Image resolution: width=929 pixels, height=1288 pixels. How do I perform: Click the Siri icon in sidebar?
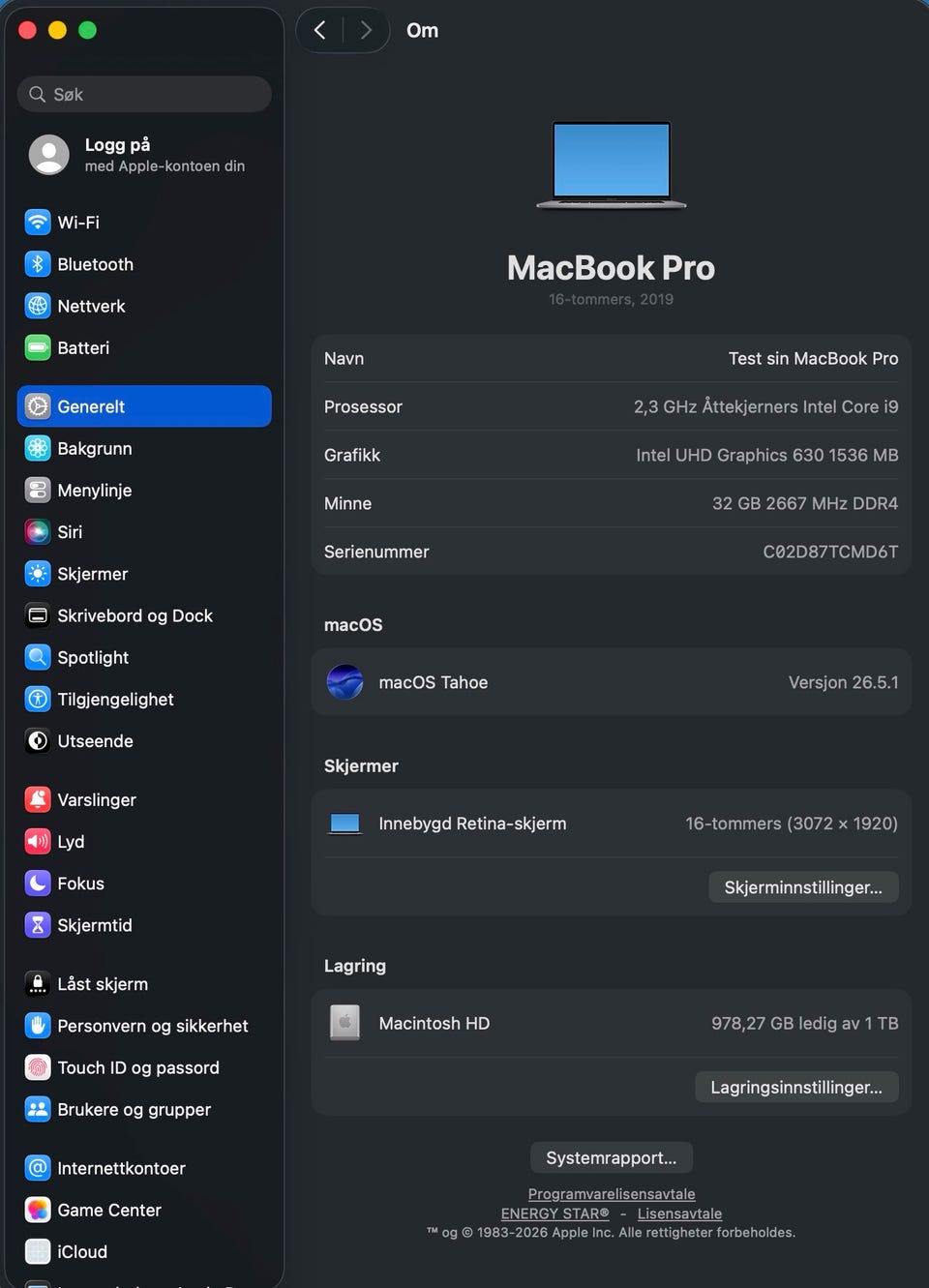(38, 532)
